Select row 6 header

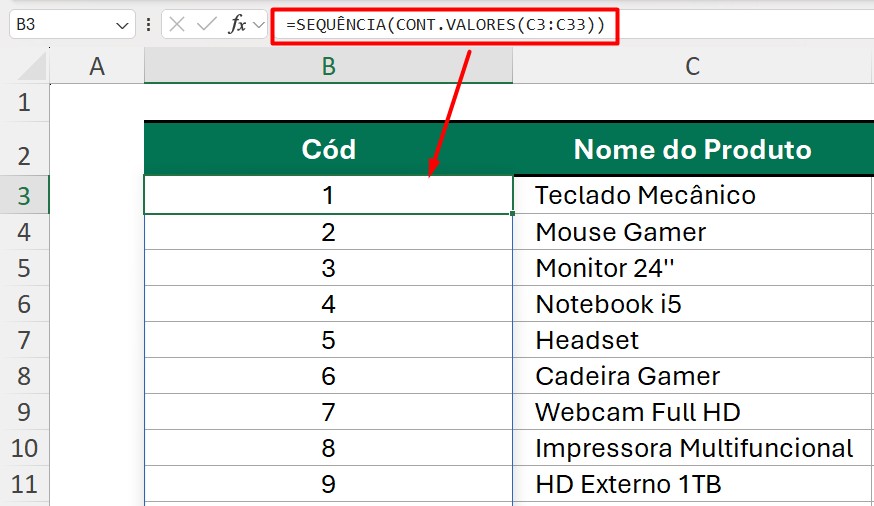25,304
